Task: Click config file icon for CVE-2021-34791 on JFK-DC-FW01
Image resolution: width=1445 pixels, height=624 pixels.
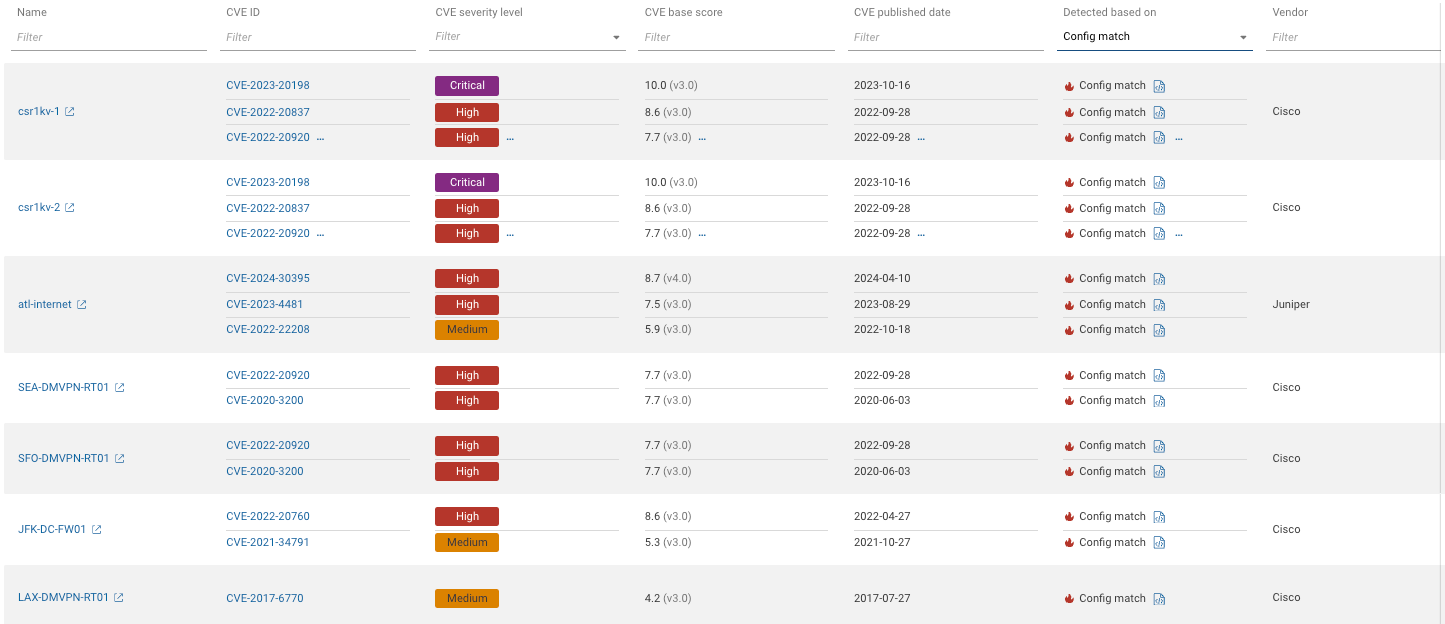Action: (x=1159, y=542)
